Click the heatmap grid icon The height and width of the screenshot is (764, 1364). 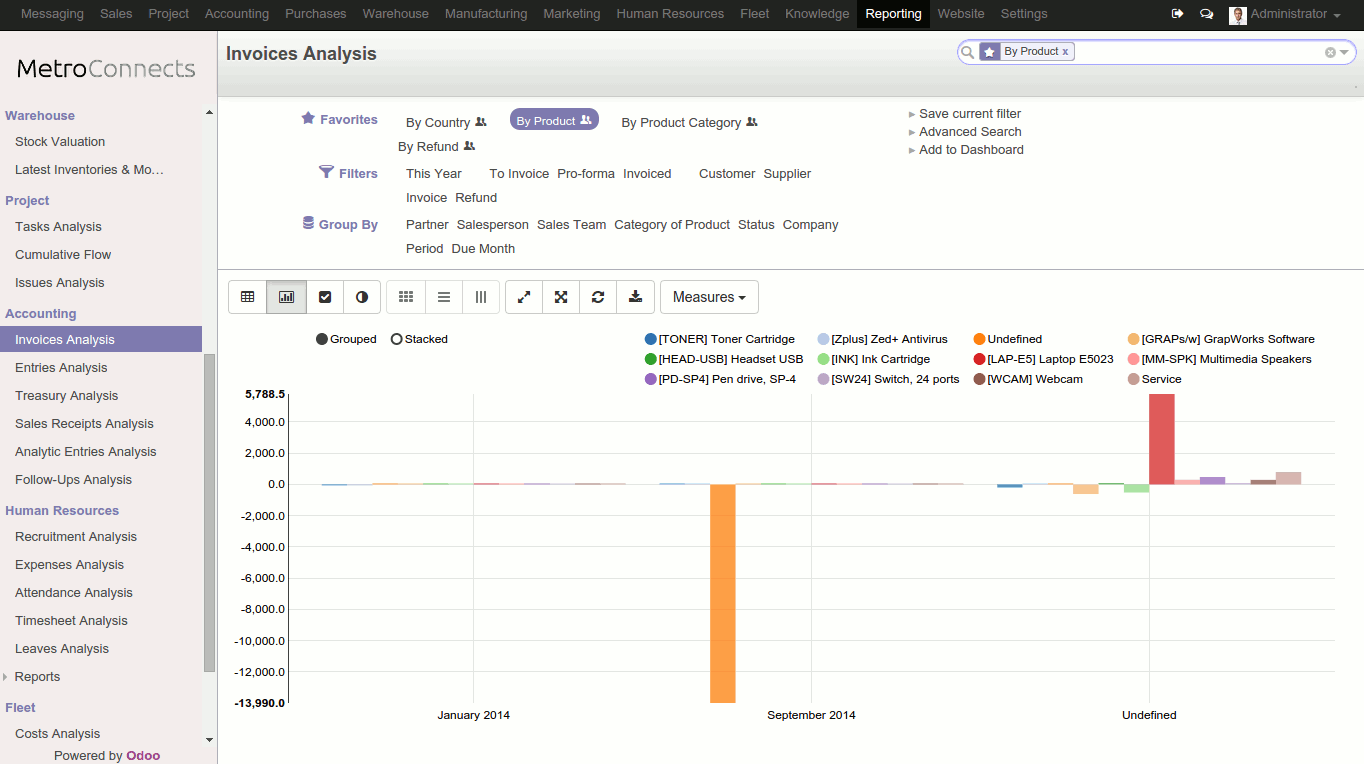[406, 297]
